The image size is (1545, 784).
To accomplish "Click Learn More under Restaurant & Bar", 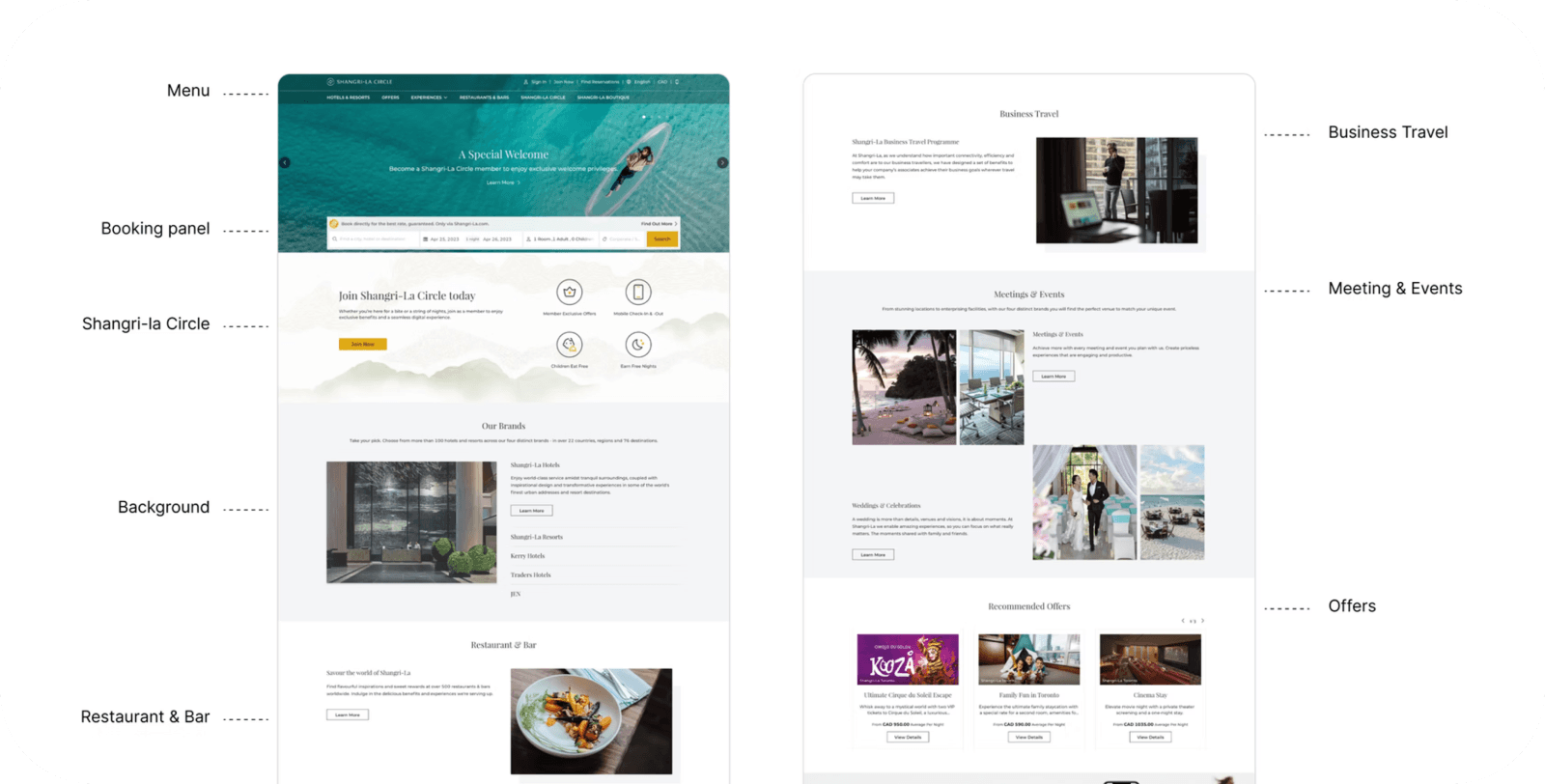I will click(x=348, y=715).
